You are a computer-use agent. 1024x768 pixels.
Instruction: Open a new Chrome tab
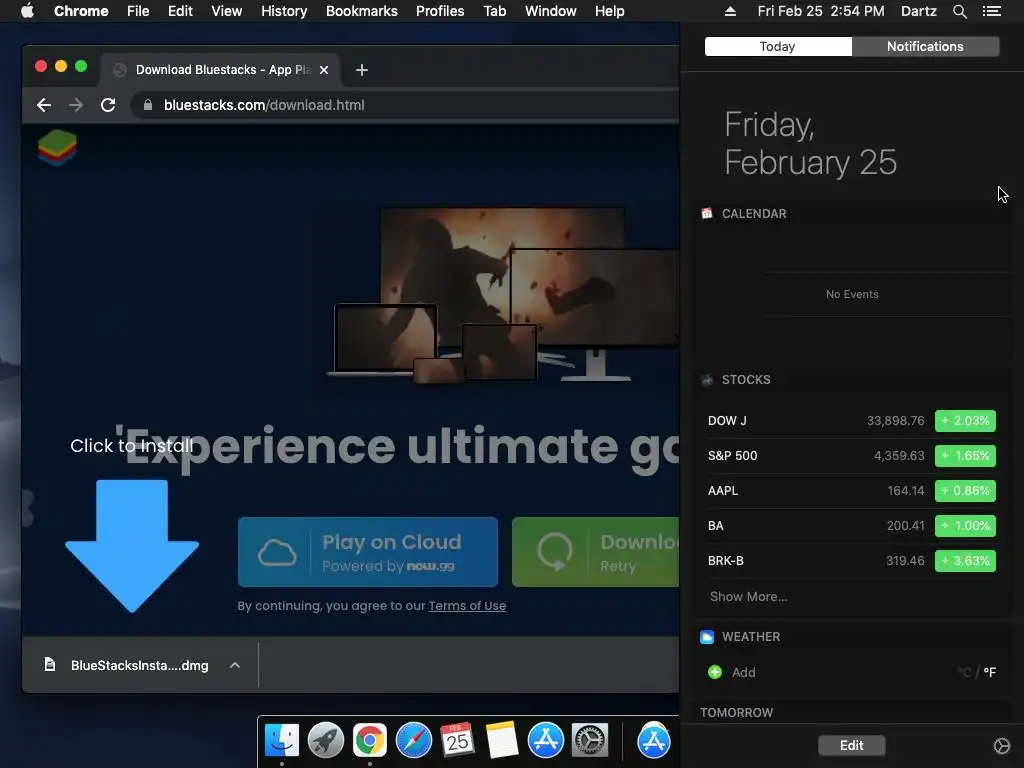362,70
